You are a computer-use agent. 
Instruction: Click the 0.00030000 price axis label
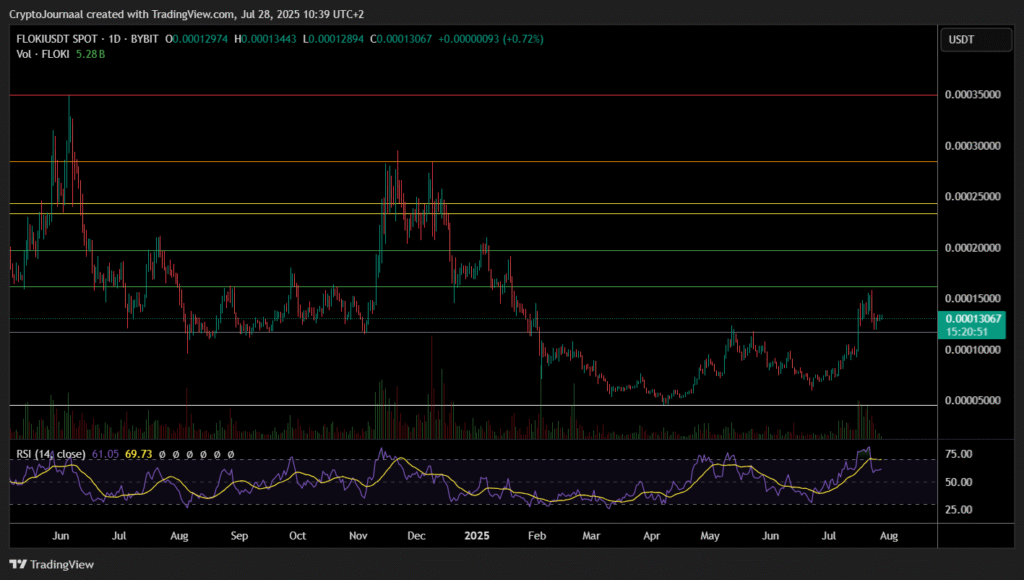pos(972,146)
